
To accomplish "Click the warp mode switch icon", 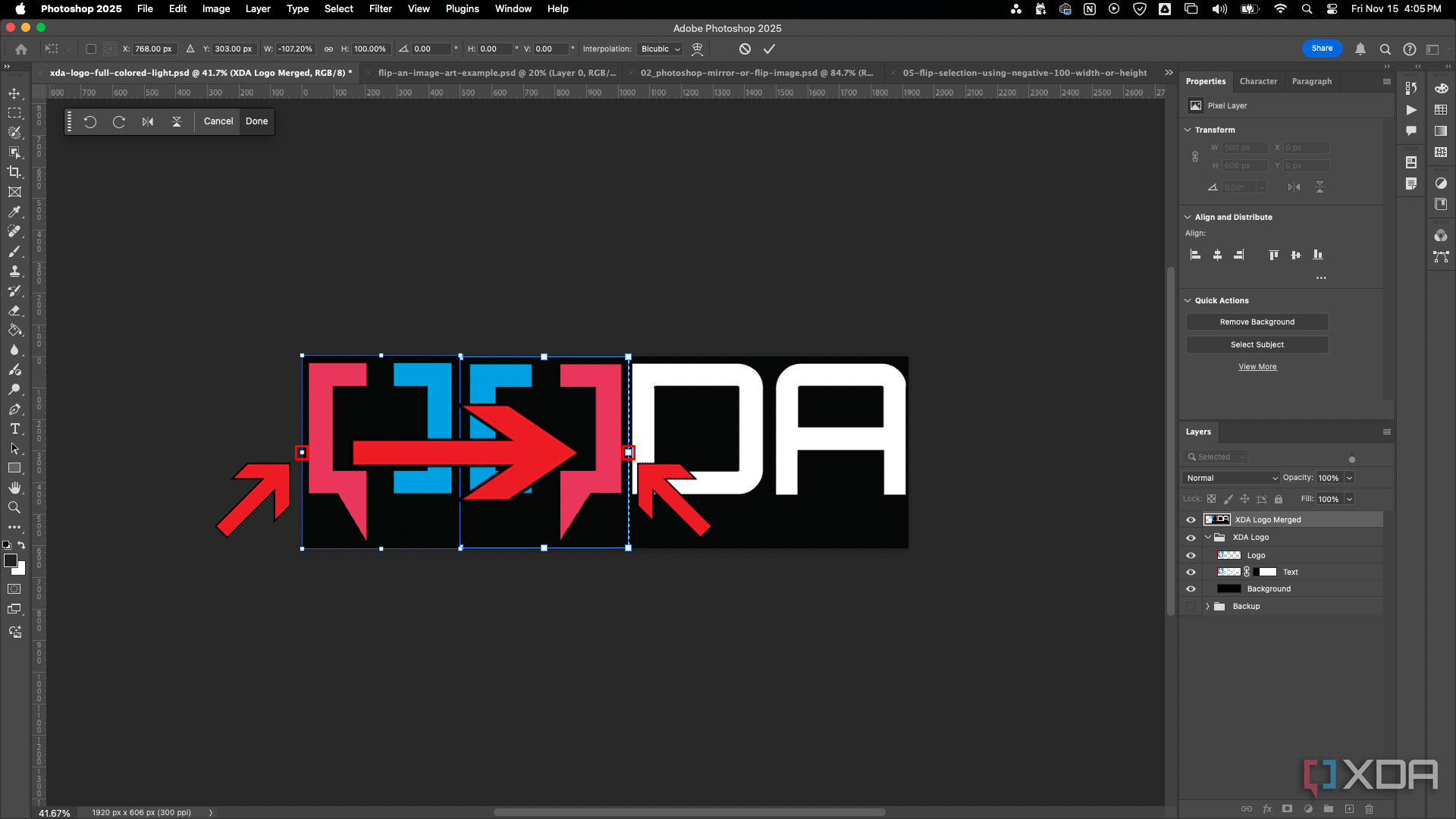I will pos(698,49).
